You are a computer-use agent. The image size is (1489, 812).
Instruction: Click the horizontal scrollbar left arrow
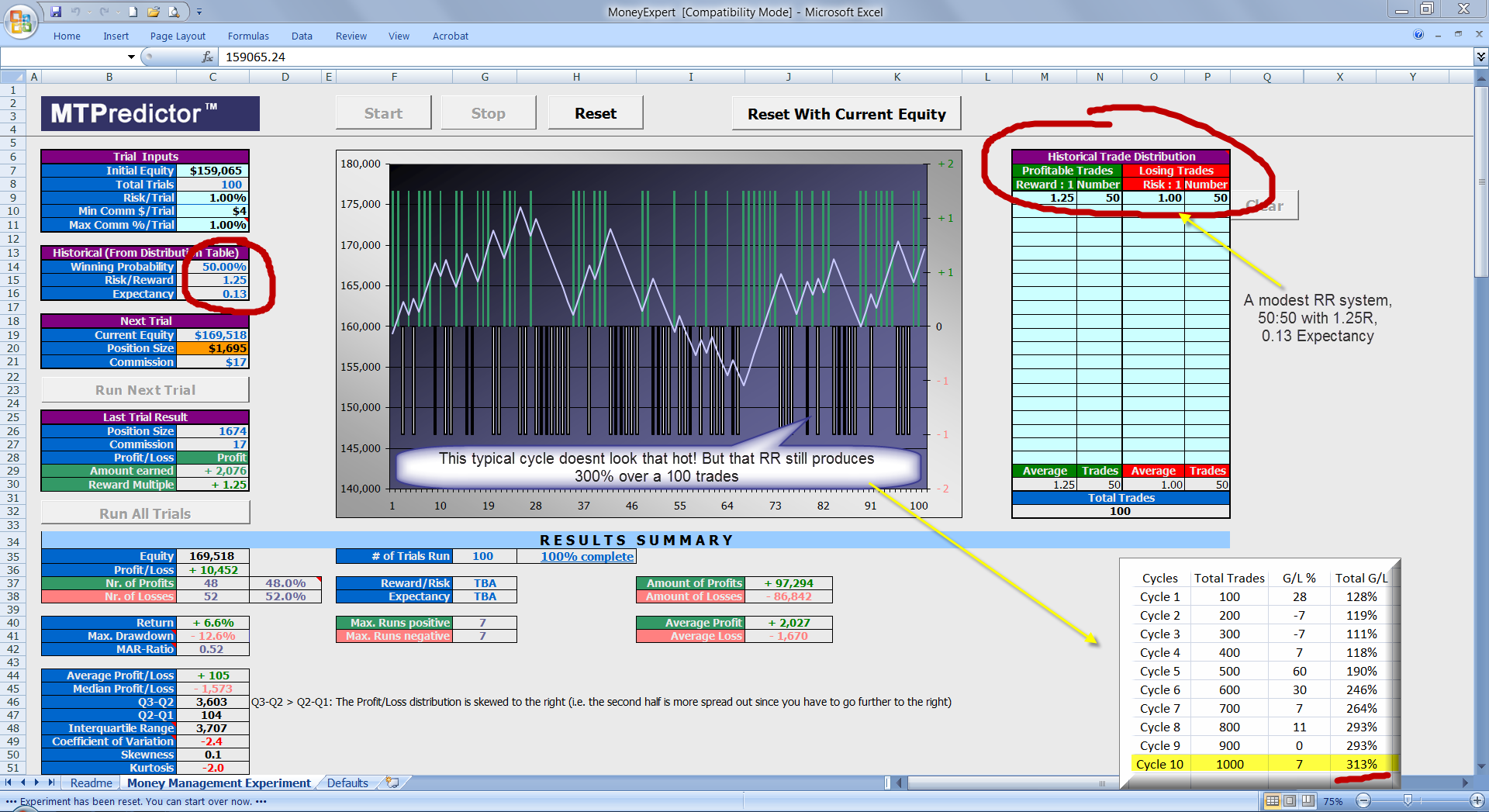(900, 783)
